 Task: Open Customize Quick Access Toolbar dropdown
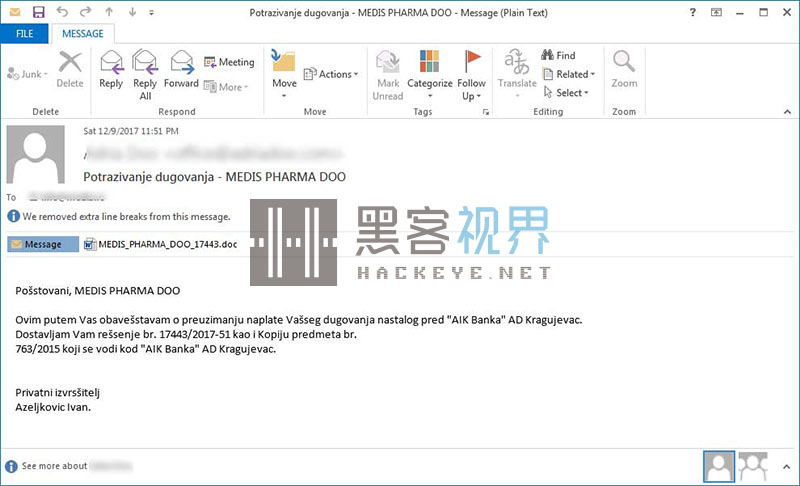click(x=152, y=13)
